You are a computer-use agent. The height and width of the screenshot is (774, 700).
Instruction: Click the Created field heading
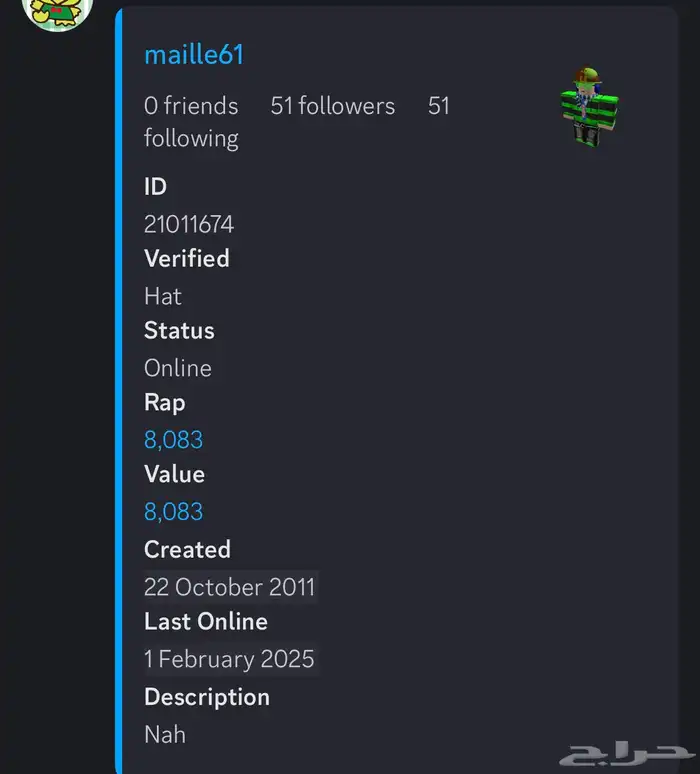[187, 549]
